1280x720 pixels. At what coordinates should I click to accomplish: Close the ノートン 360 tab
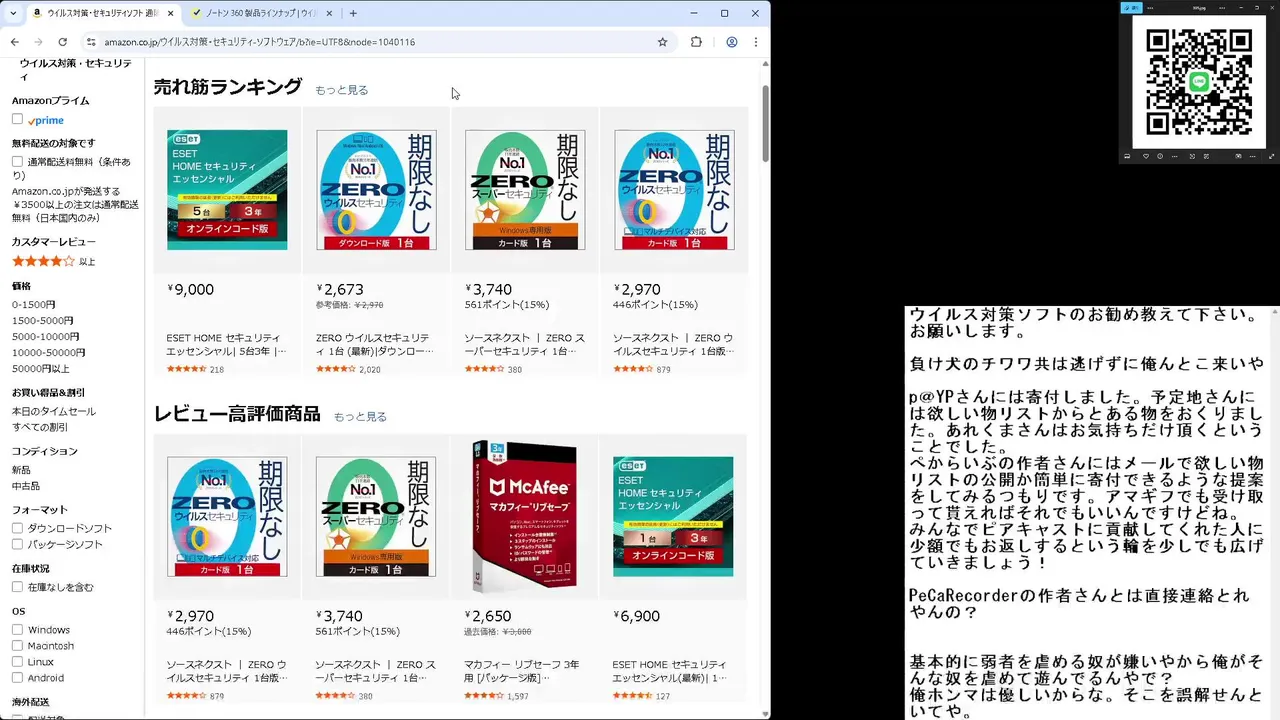(328, 13)
